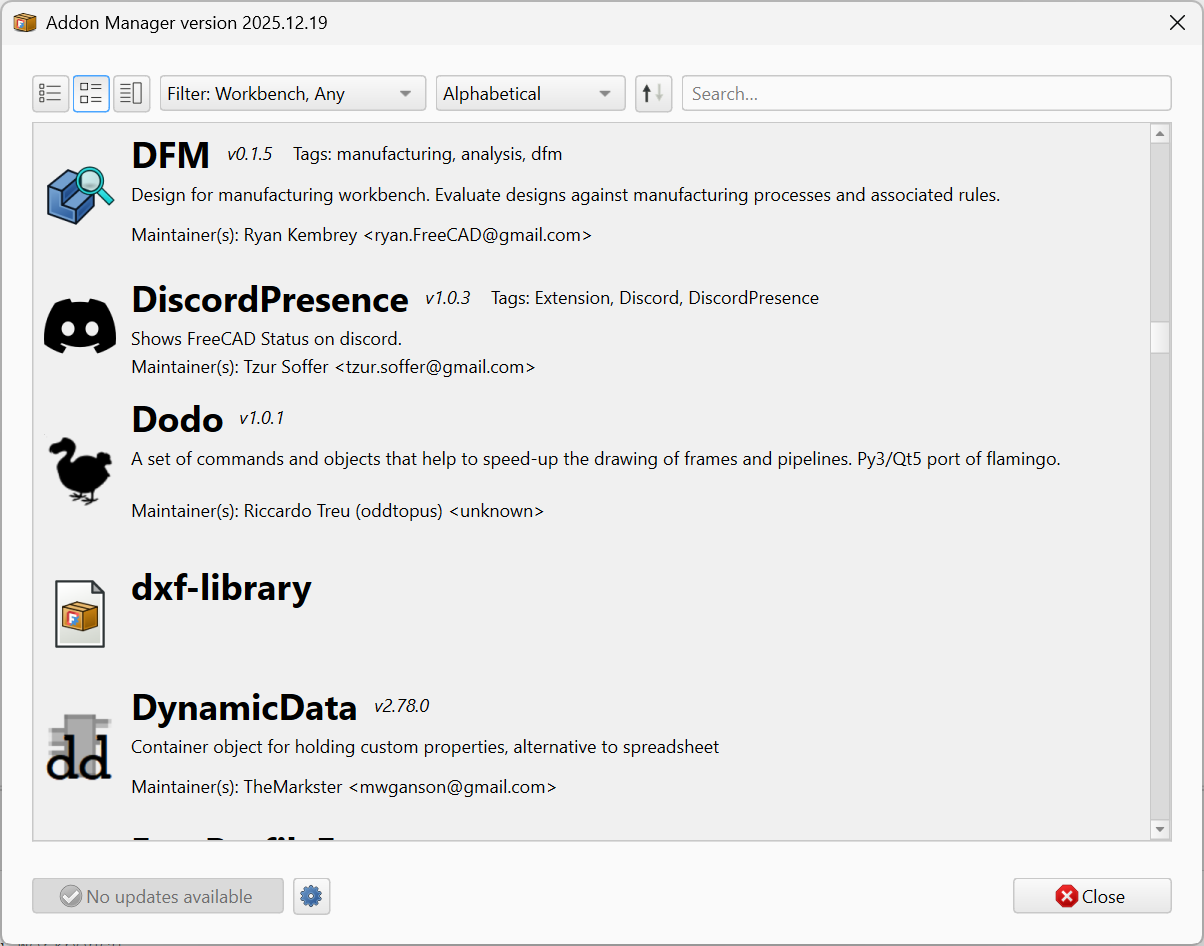Click the DynamicData version v2.78.0 label
The width and height of the screenshot is (1204, 946).
coord(402,706)
